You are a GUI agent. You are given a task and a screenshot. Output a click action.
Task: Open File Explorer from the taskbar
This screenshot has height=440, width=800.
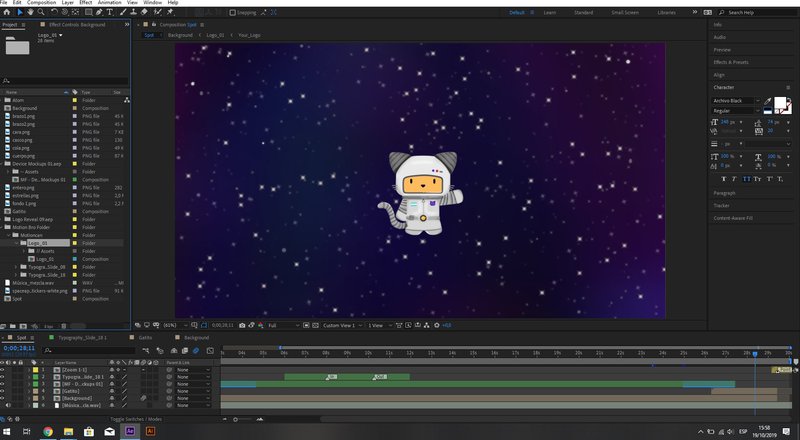tap(68, 431)
